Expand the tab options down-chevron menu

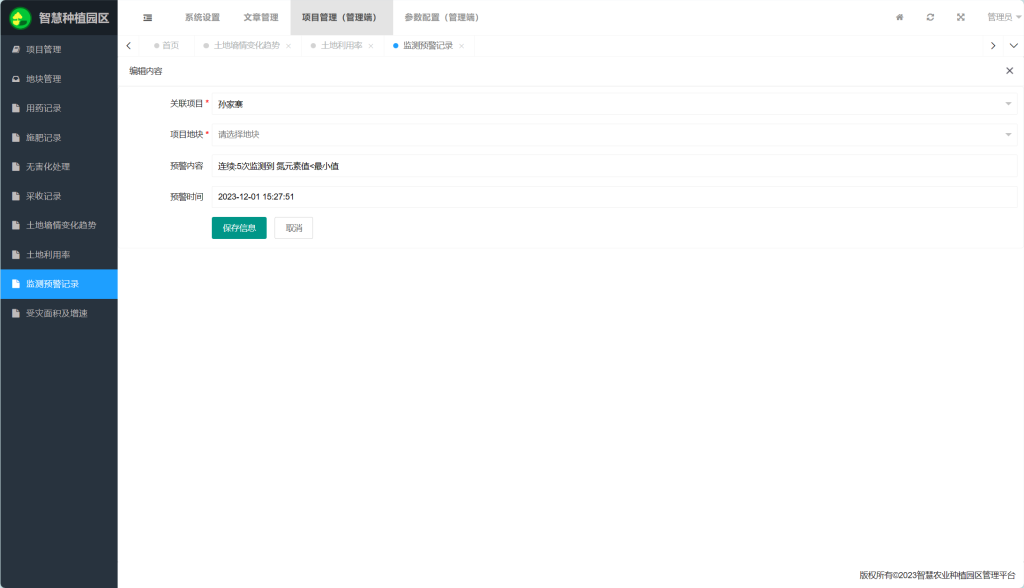click(x=1013, y=46)
